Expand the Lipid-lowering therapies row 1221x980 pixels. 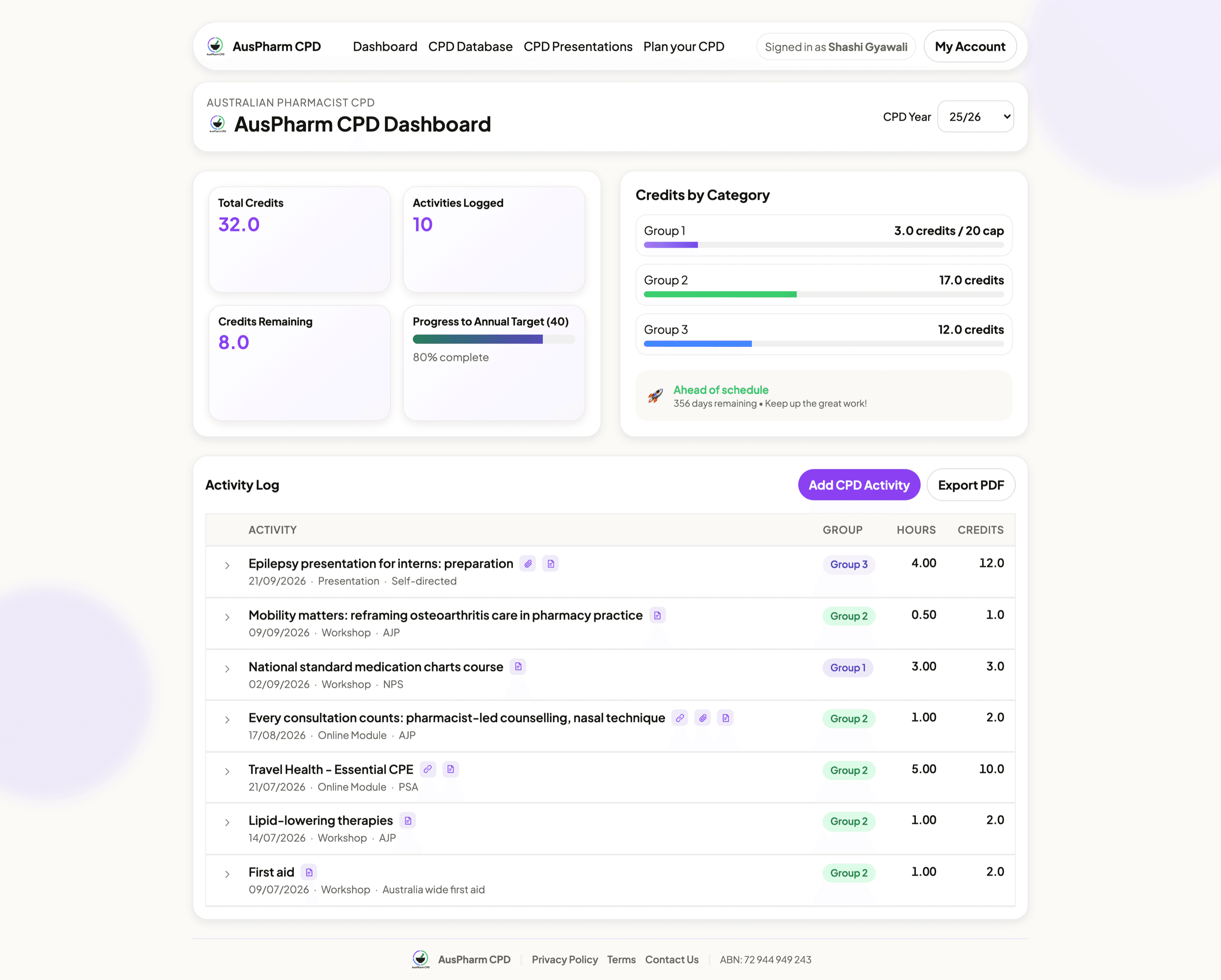tap(227, 823)
